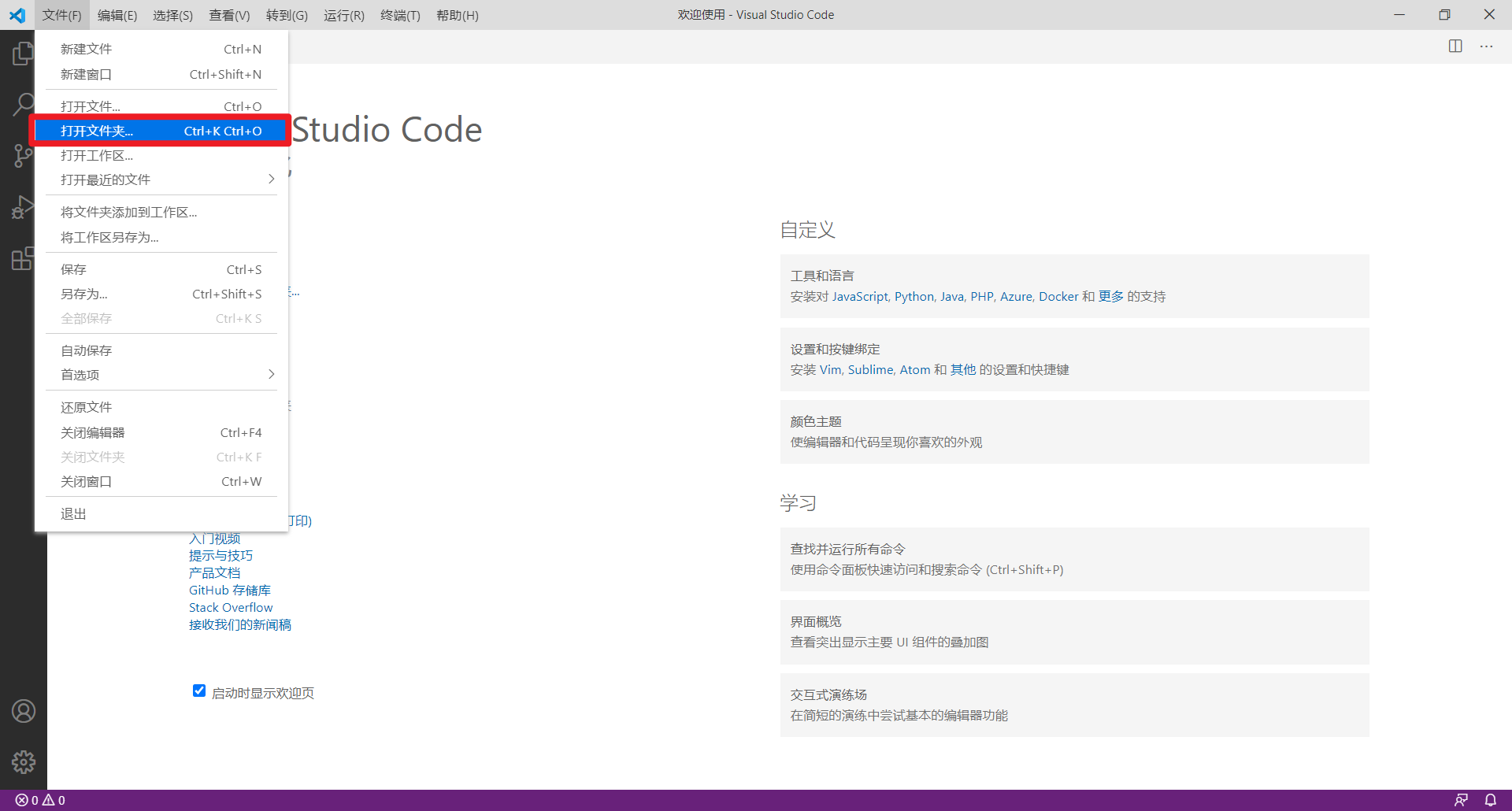Click the Atom keybindings link
The height and width of the screenshot is (811, 1512).
click(x=915, y=370)
